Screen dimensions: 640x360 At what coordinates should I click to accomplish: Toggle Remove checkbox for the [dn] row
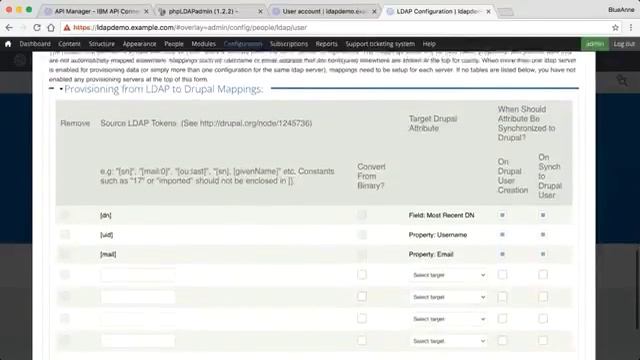point(65,215)
